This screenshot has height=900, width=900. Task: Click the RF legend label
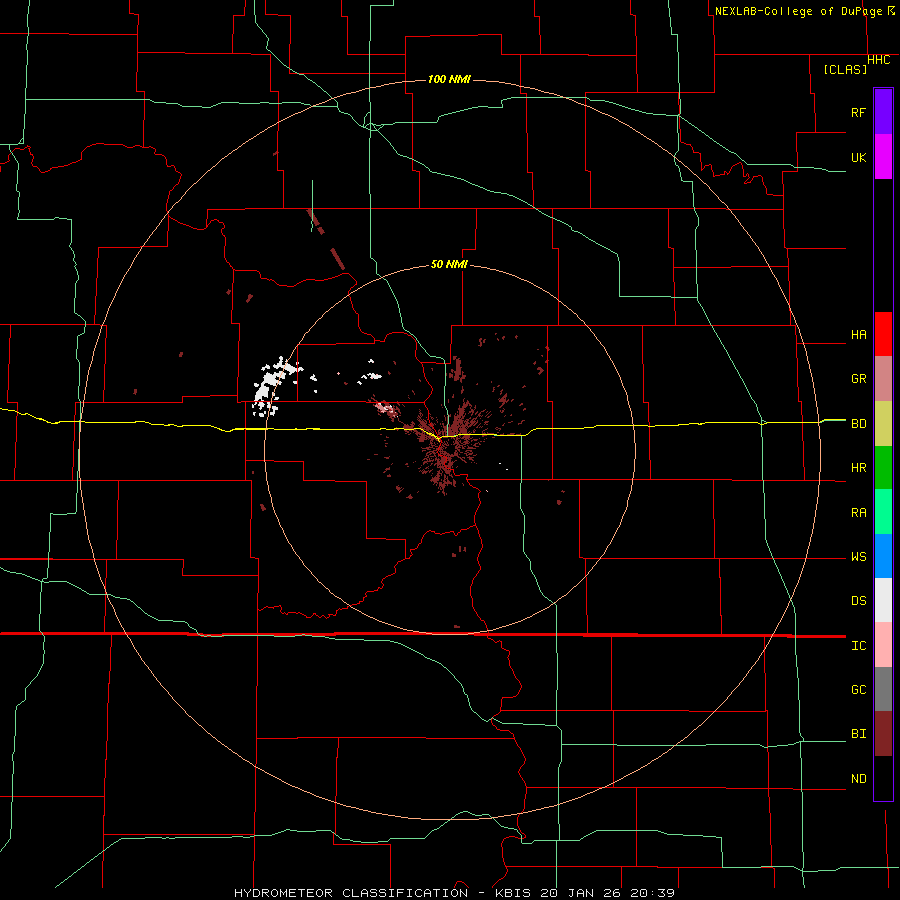(x=858, y=112)
